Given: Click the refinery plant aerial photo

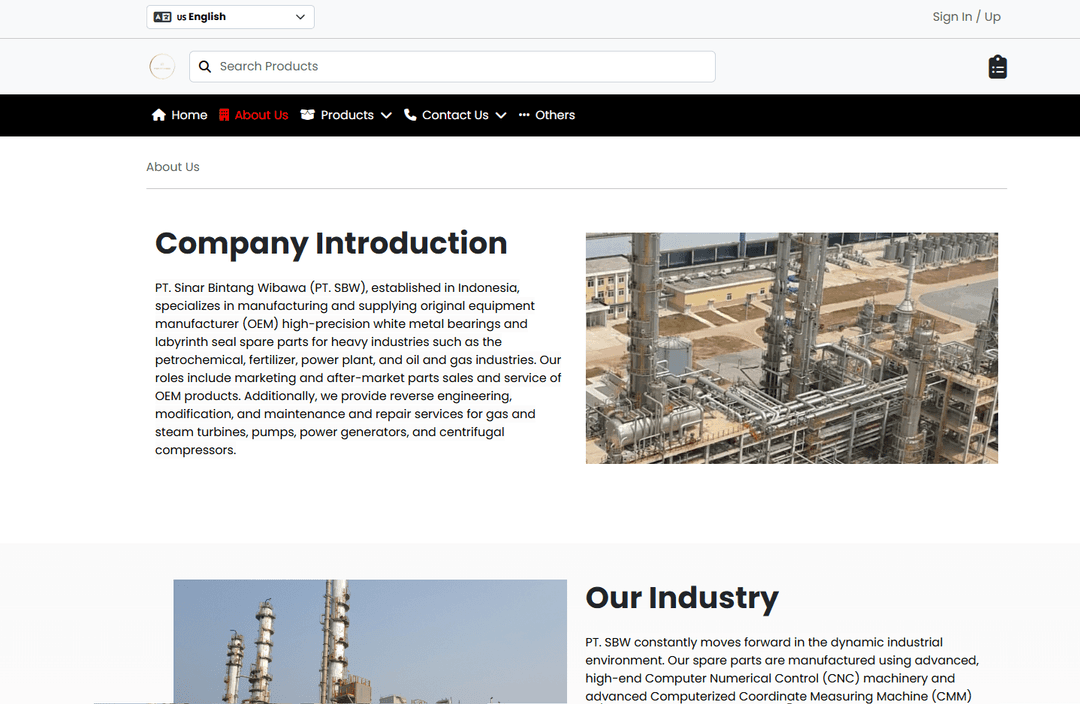Looking at the screenshot, I should pos(791,348).
